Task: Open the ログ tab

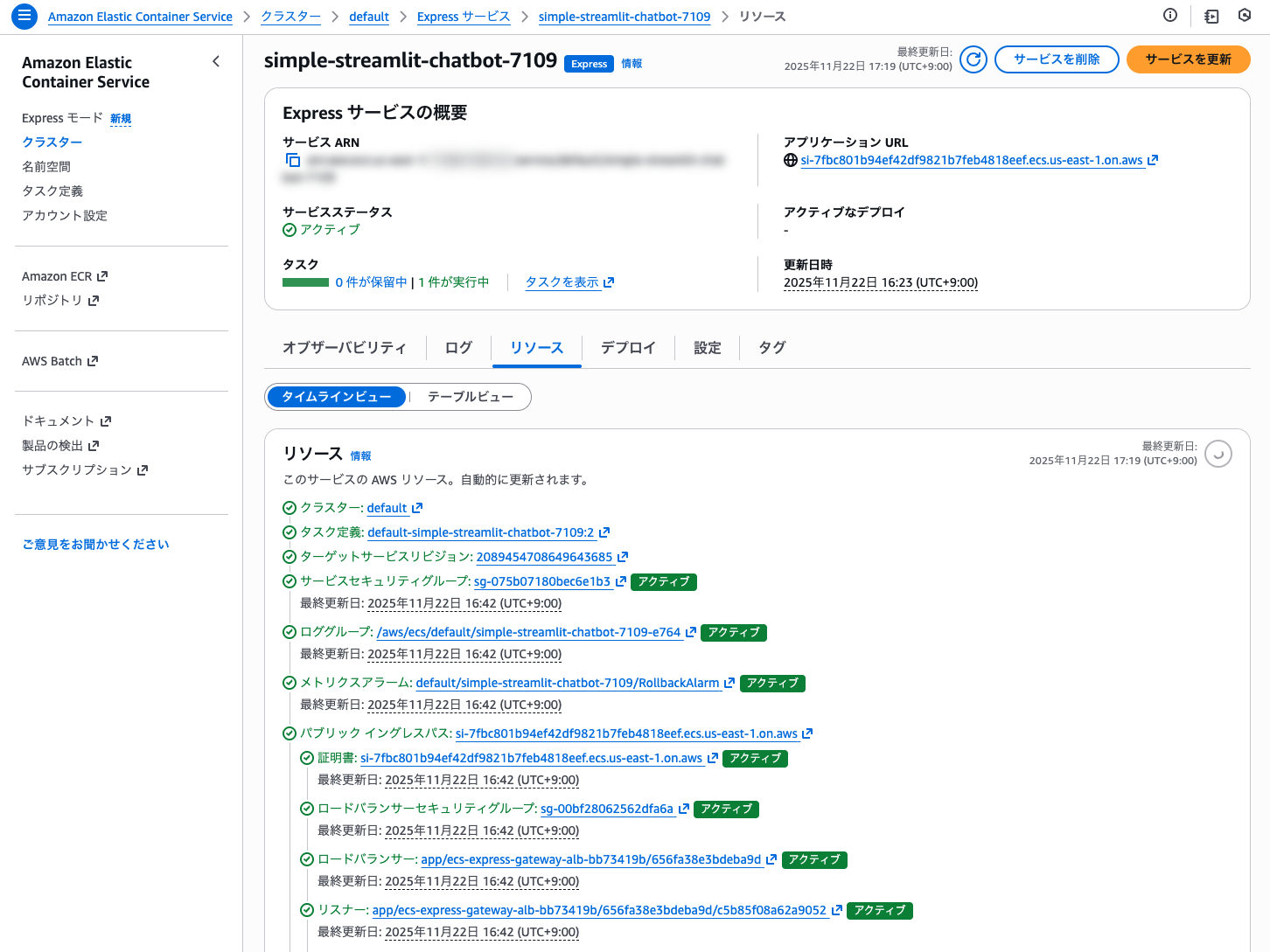Action: coord(458,348)
